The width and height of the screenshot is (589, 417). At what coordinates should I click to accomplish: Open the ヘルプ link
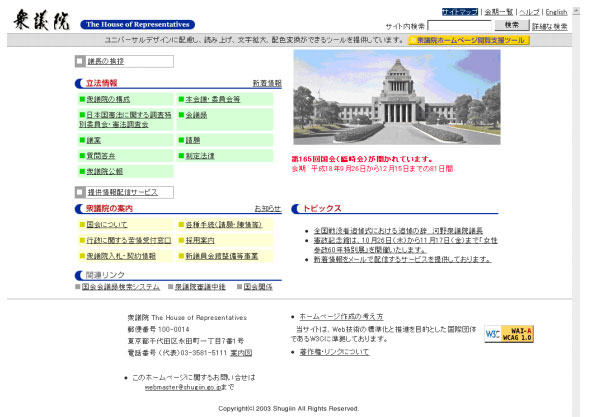click(529, 12)
